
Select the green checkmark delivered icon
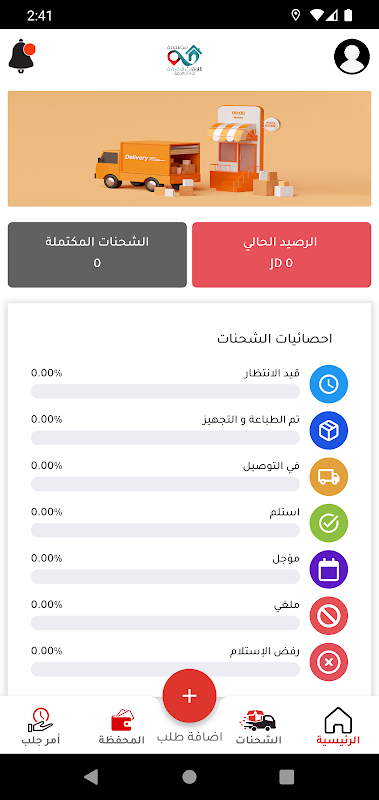coord(329,523)
